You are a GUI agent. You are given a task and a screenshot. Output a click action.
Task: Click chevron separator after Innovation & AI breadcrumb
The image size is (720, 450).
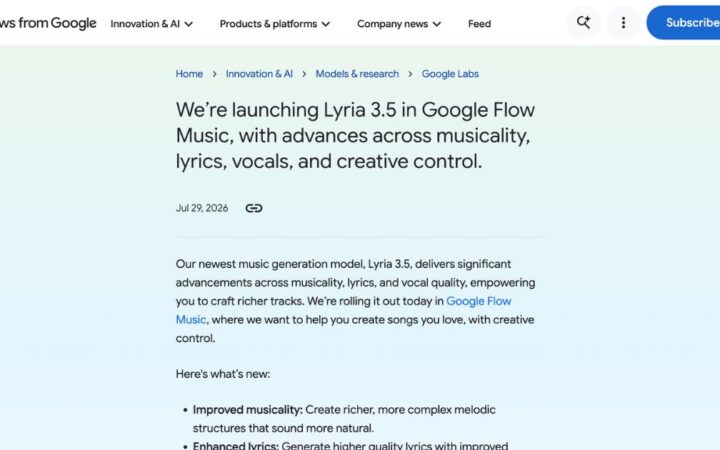(x=304, y=74)
